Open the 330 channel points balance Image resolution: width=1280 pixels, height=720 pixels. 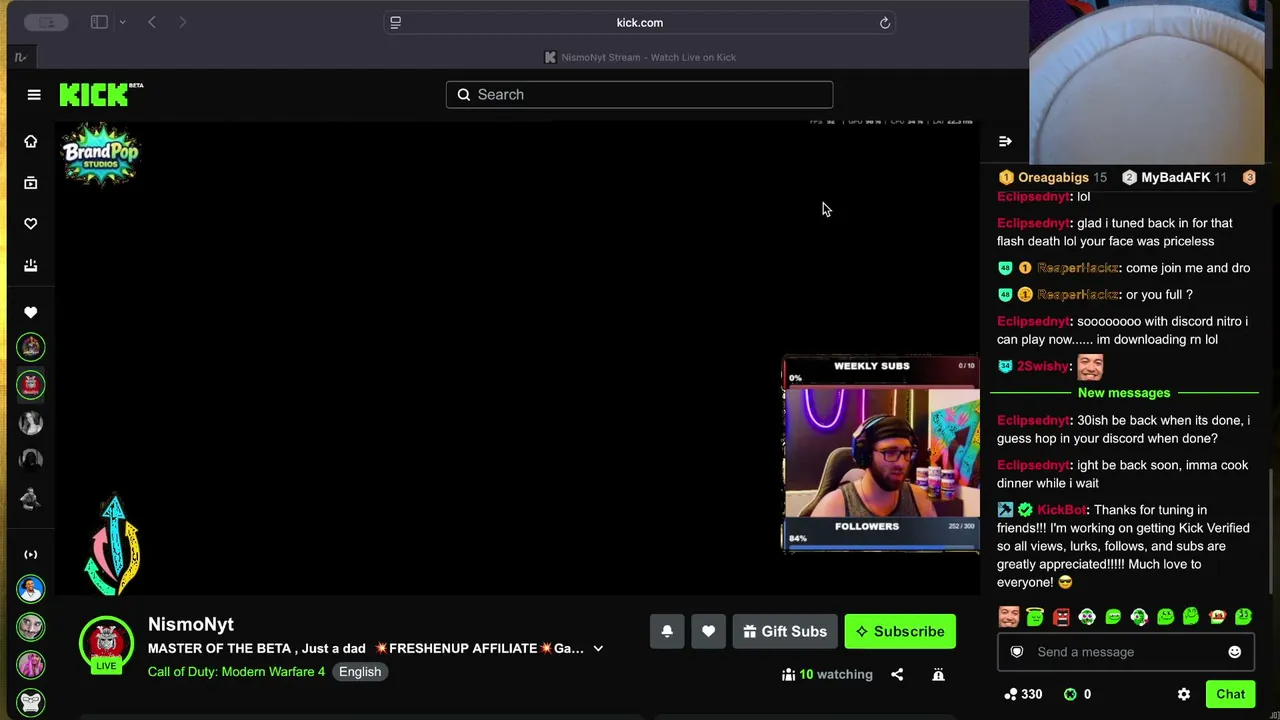click(x=1023, y=694)
